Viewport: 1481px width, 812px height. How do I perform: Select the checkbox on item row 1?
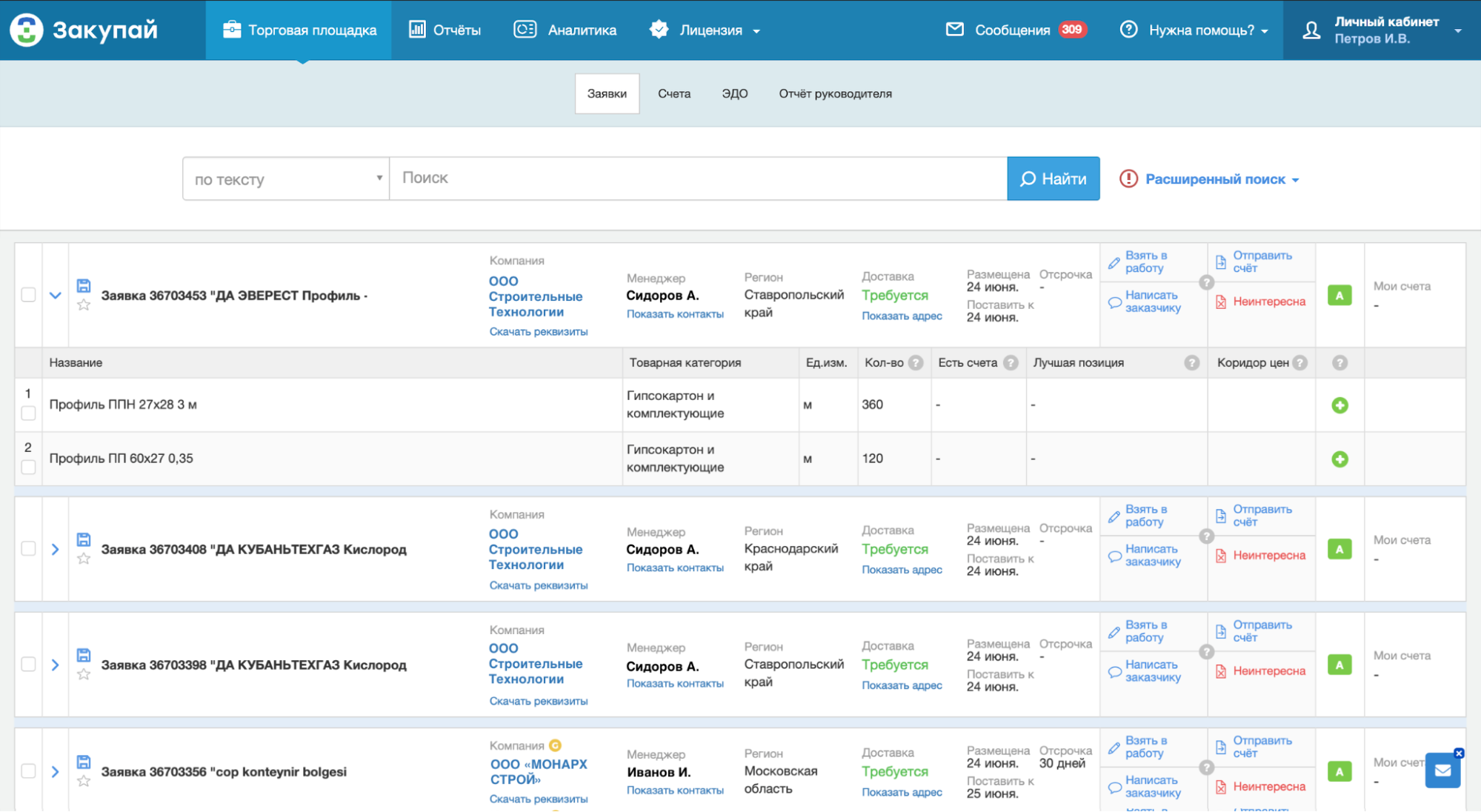(28, 413)
